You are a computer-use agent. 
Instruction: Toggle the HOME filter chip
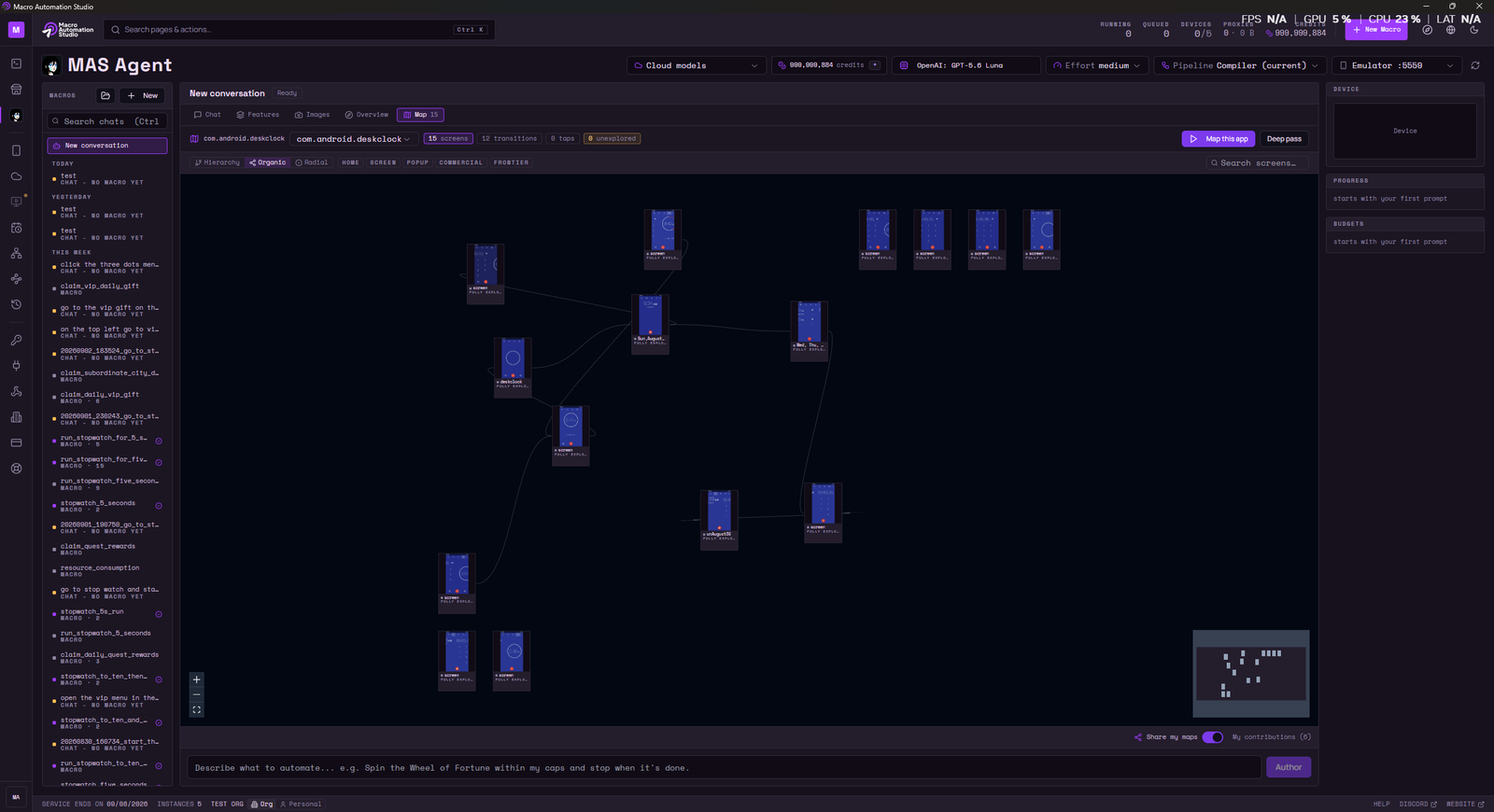coord(350,162)
